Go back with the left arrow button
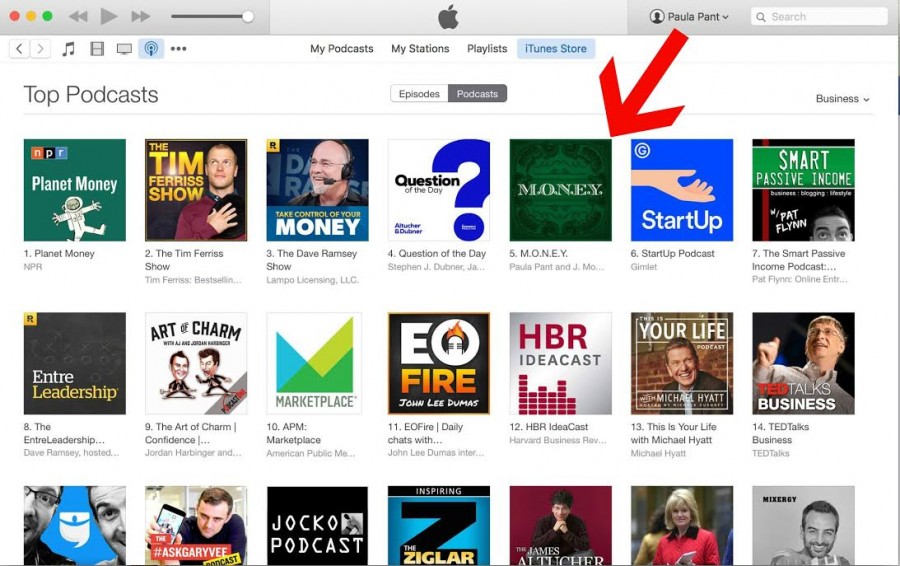 pyautogui.click(x=19, y=49)
